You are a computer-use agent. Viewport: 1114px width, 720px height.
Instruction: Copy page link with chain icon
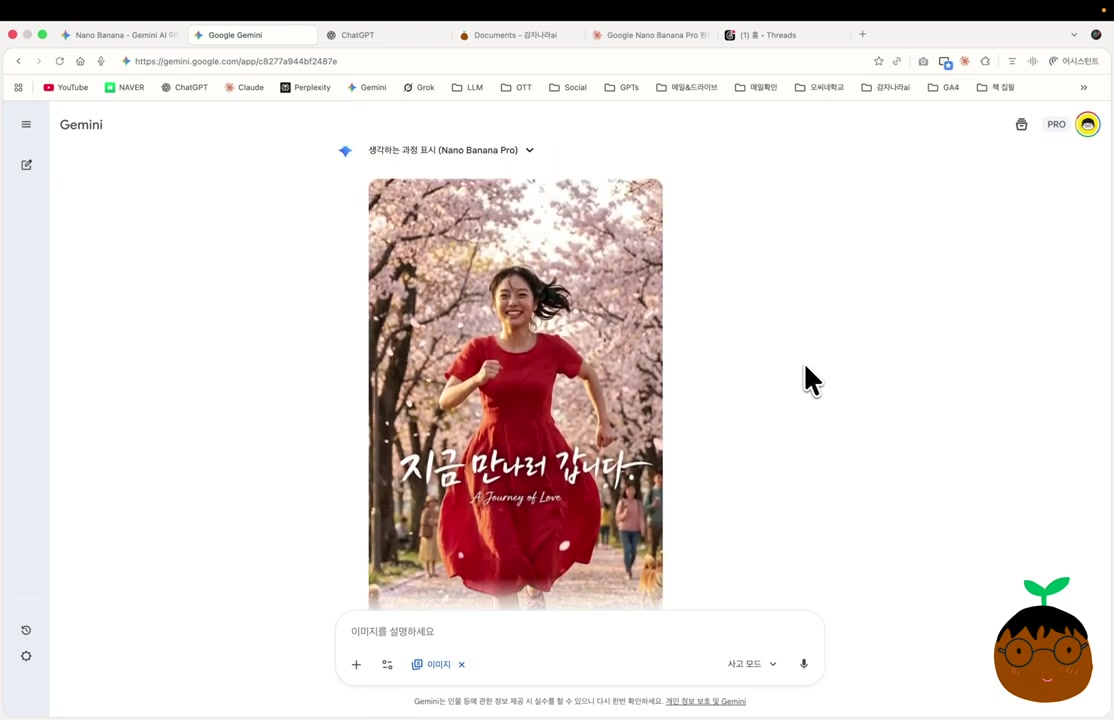coord(897,61)
